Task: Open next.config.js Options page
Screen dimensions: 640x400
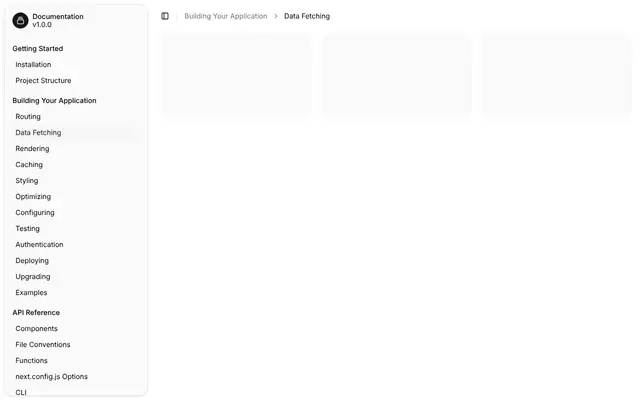Action: (x=76, y=376)
